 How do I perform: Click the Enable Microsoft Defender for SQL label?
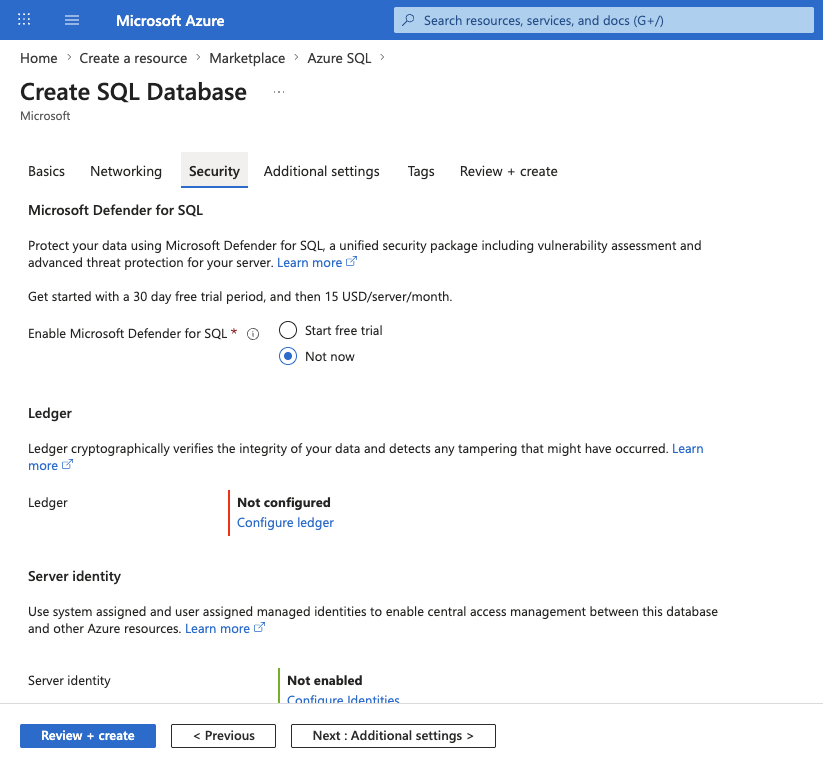coord(128,333)
